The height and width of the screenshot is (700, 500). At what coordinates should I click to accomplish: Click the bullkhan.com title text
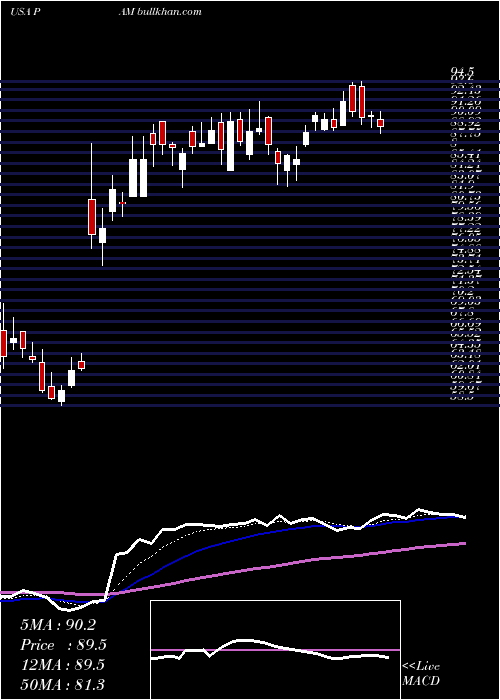coord(171,12)
